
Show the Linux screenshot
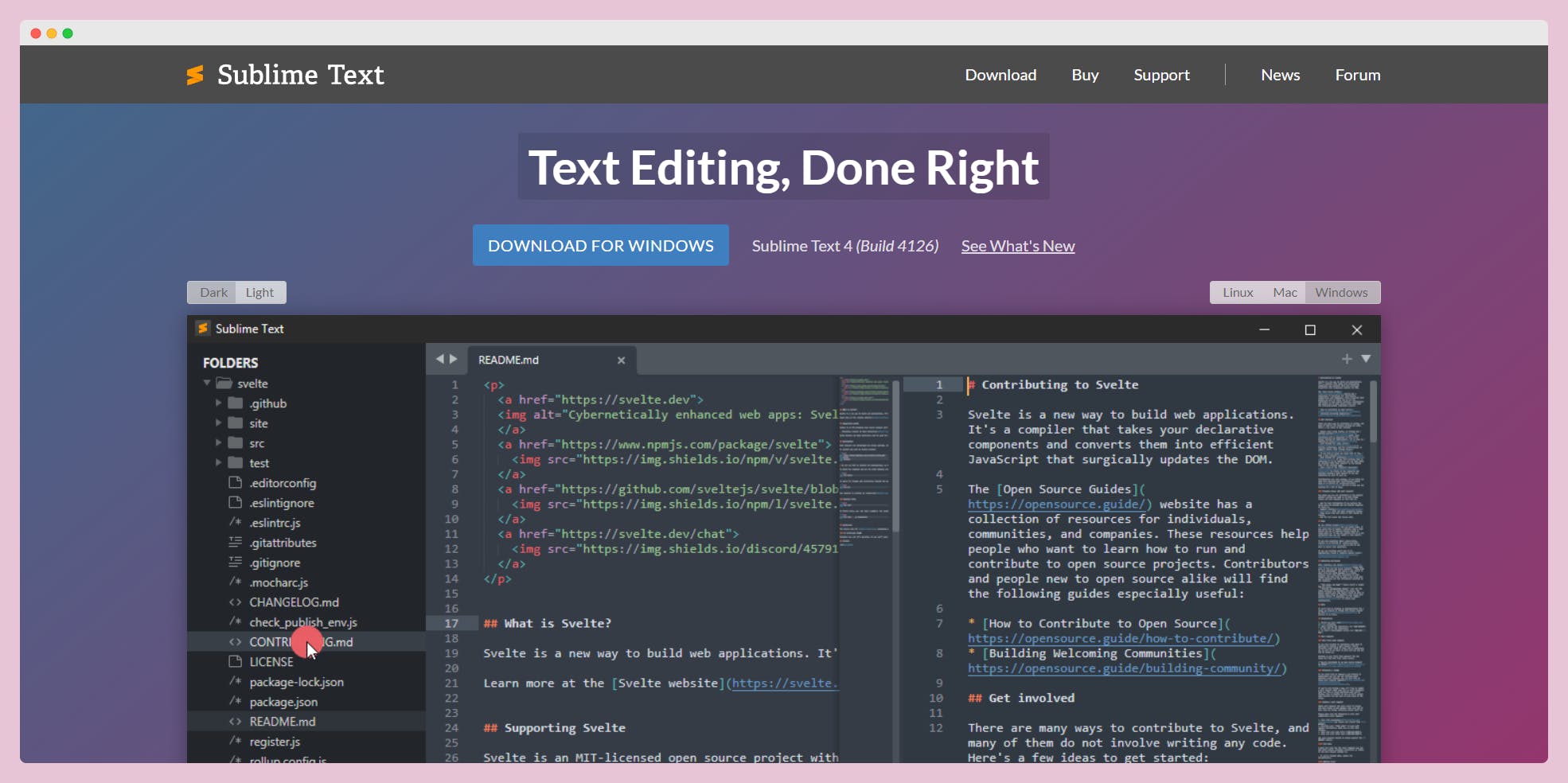point(1238,292)
